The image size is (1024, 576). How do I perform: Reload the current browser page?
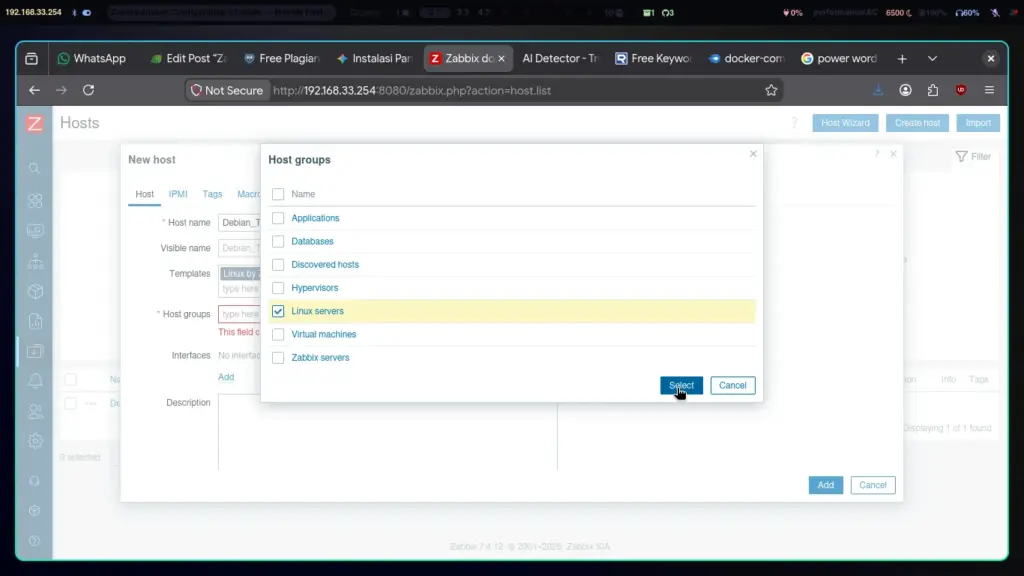click(88, 90)
